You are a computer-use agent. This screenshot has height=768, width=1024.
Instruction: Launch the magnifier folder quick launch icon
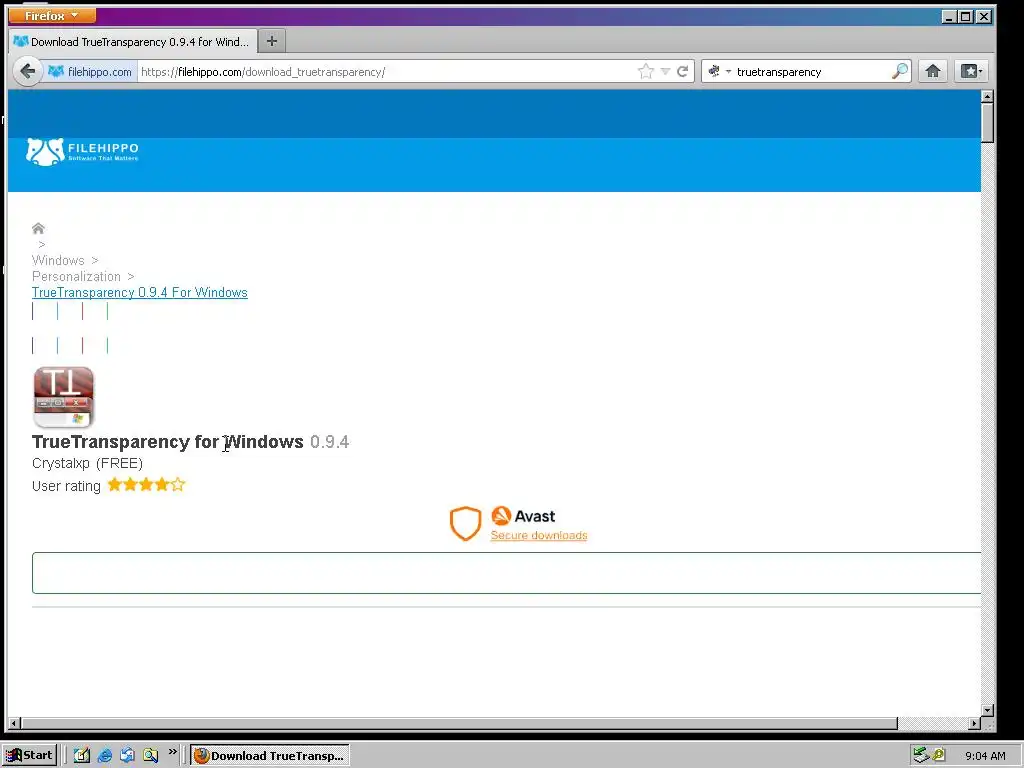(150, 756)
